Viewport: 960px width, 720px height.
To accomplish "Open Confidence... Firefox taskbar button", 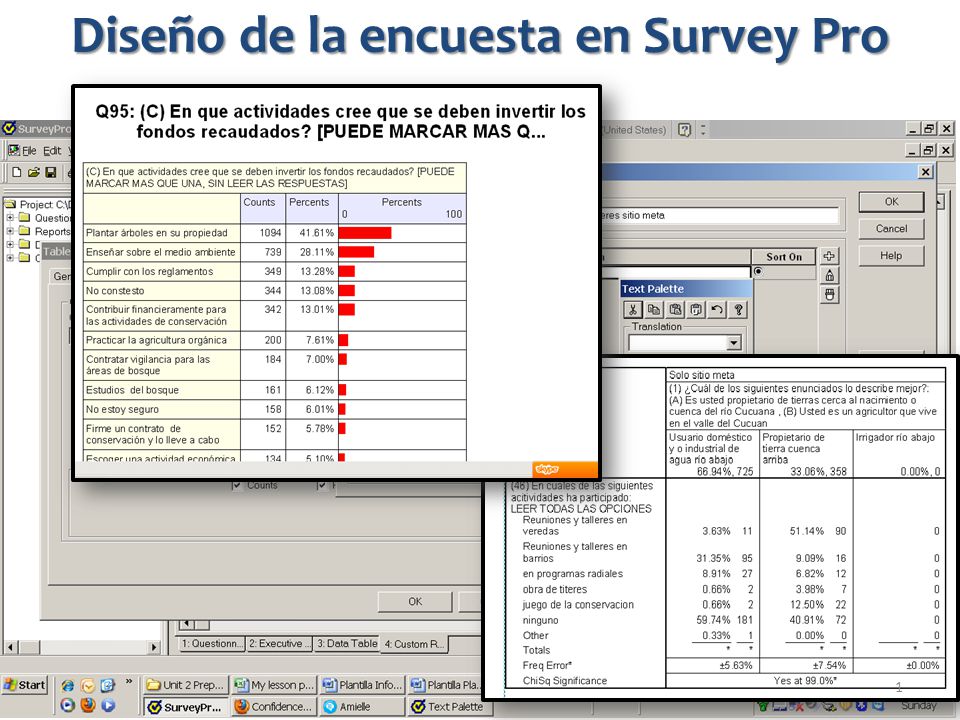I will coord(274,707).
